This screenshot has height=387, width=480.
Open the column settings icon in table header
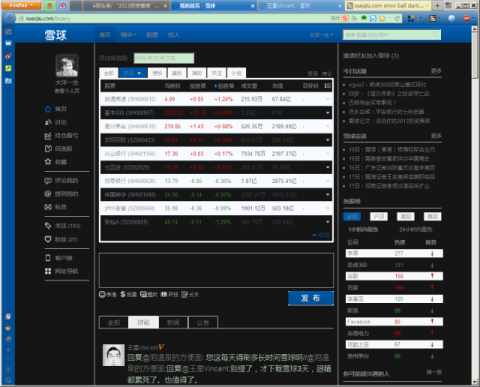click(328, 86)
